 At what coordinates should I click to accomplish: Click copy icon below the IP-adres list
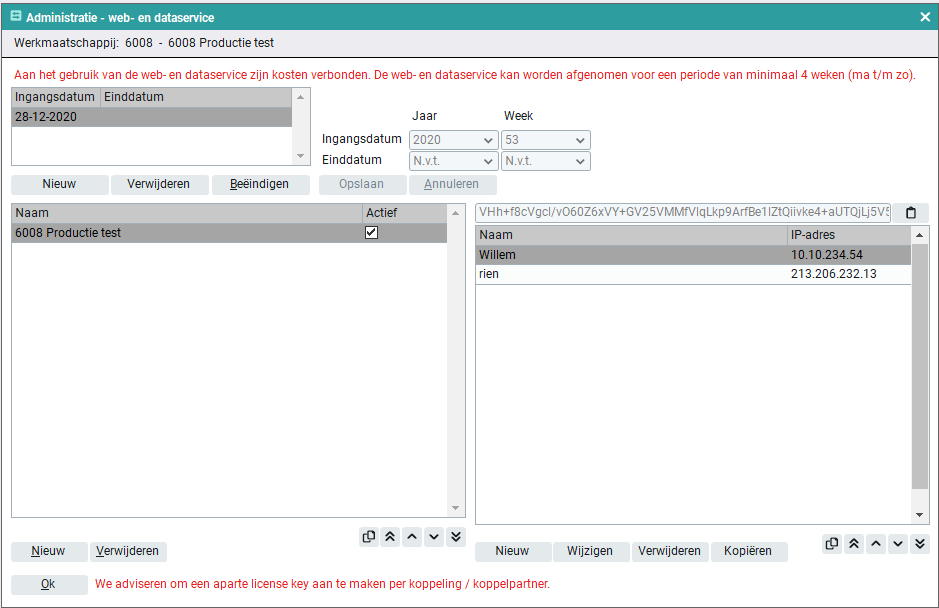[832, 544]
